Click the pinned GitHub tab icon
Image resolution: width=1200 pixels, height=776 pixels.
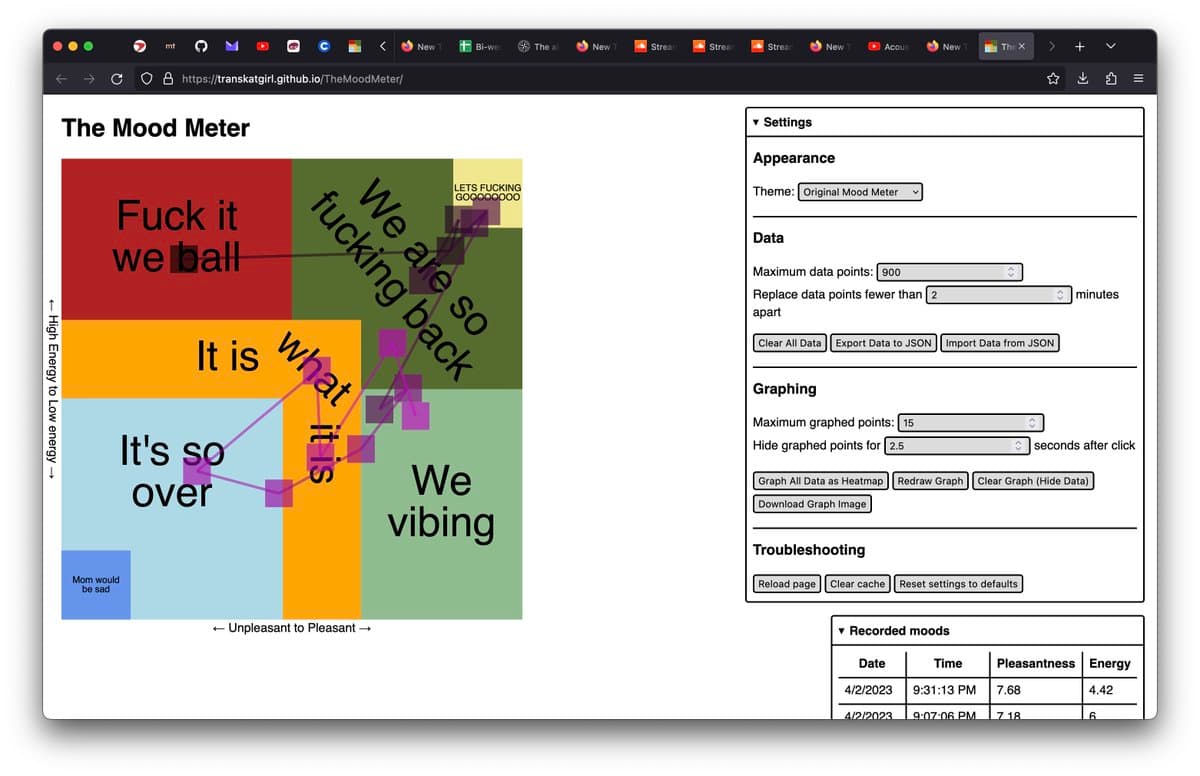pyautogui.click(x=201, y=46)
